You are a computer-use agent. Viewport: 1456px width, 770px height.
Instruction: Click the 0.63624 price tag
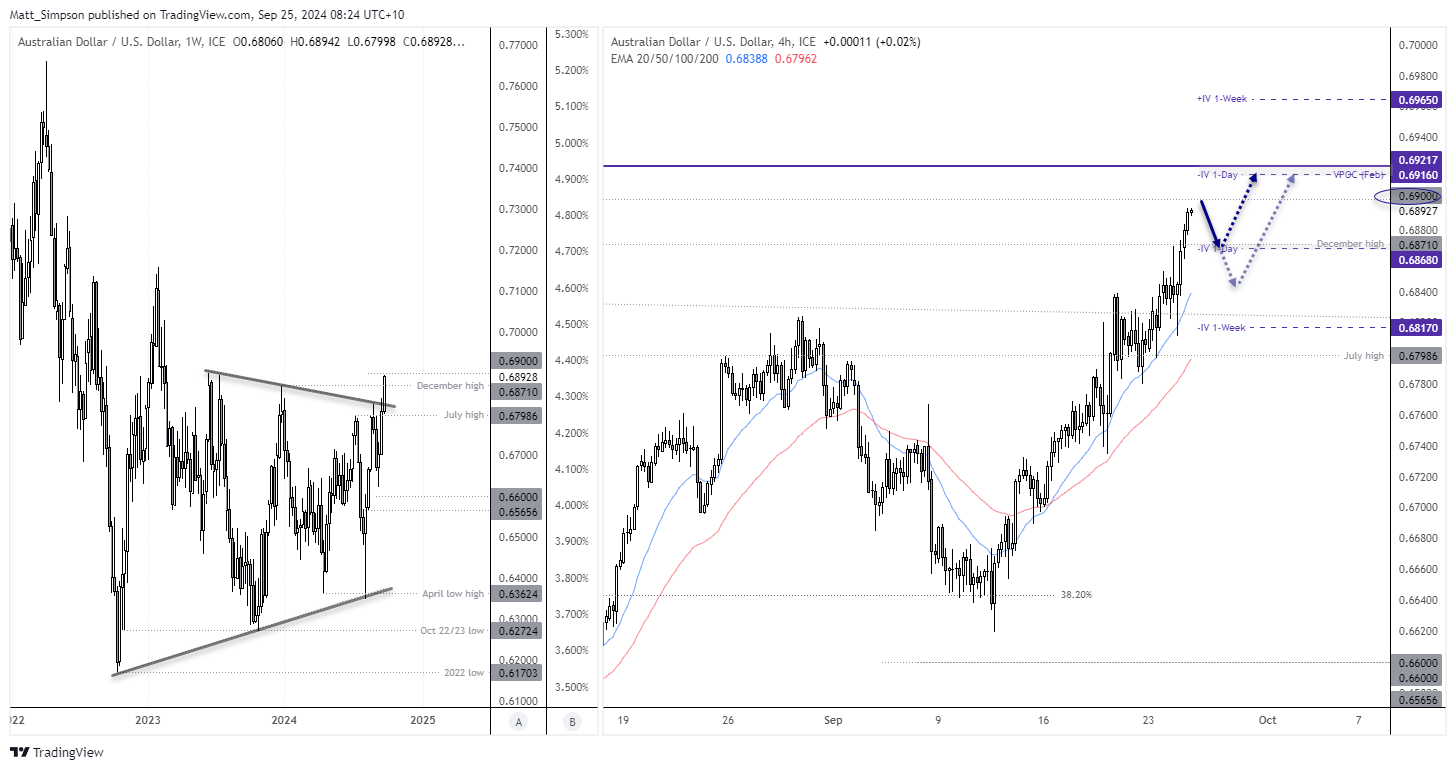click(x=515, y=593)
